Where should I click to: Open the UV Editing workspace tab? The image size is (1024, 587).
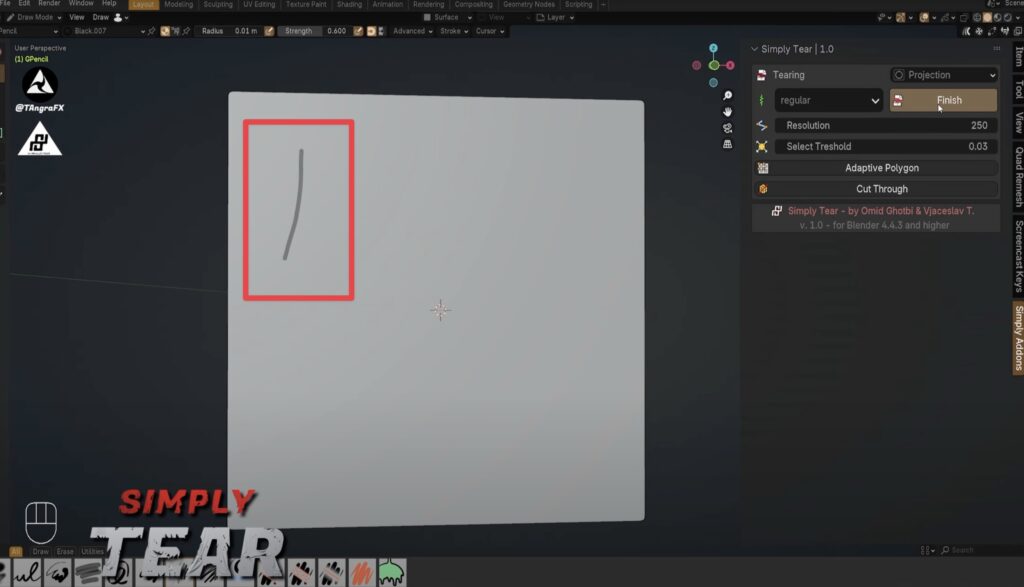[259, 5]
